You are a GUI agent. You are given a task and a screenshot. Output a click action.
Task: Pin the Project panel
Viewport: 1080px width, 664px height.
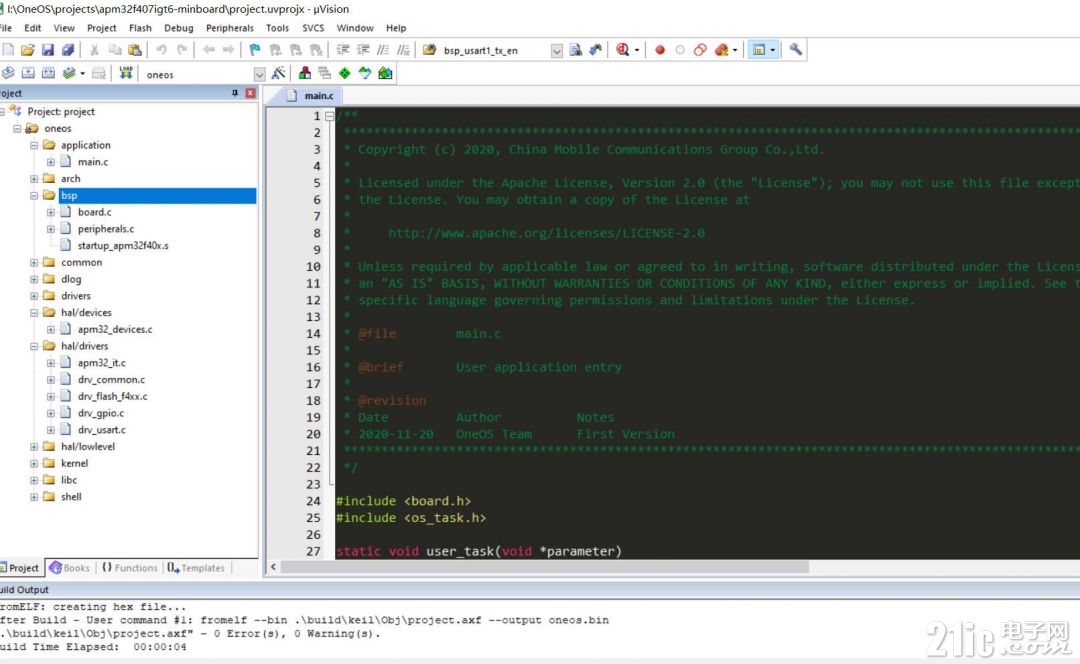235,93
